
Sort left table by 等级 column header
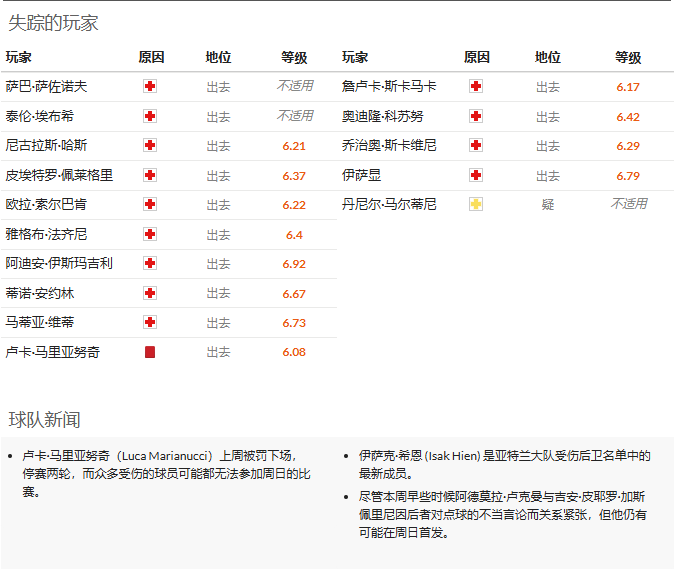point(294,58)
